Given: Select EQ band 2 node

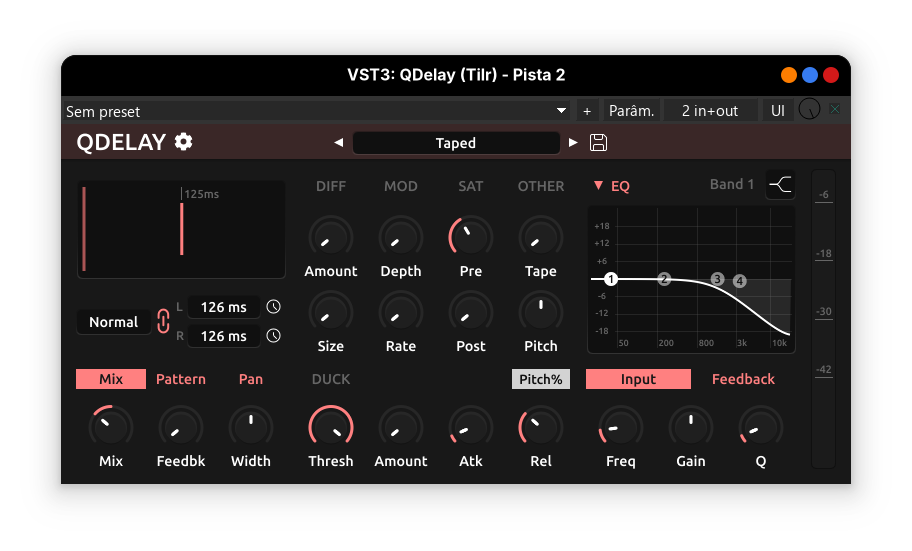Looking at the screenshot, I should point(664,279).
